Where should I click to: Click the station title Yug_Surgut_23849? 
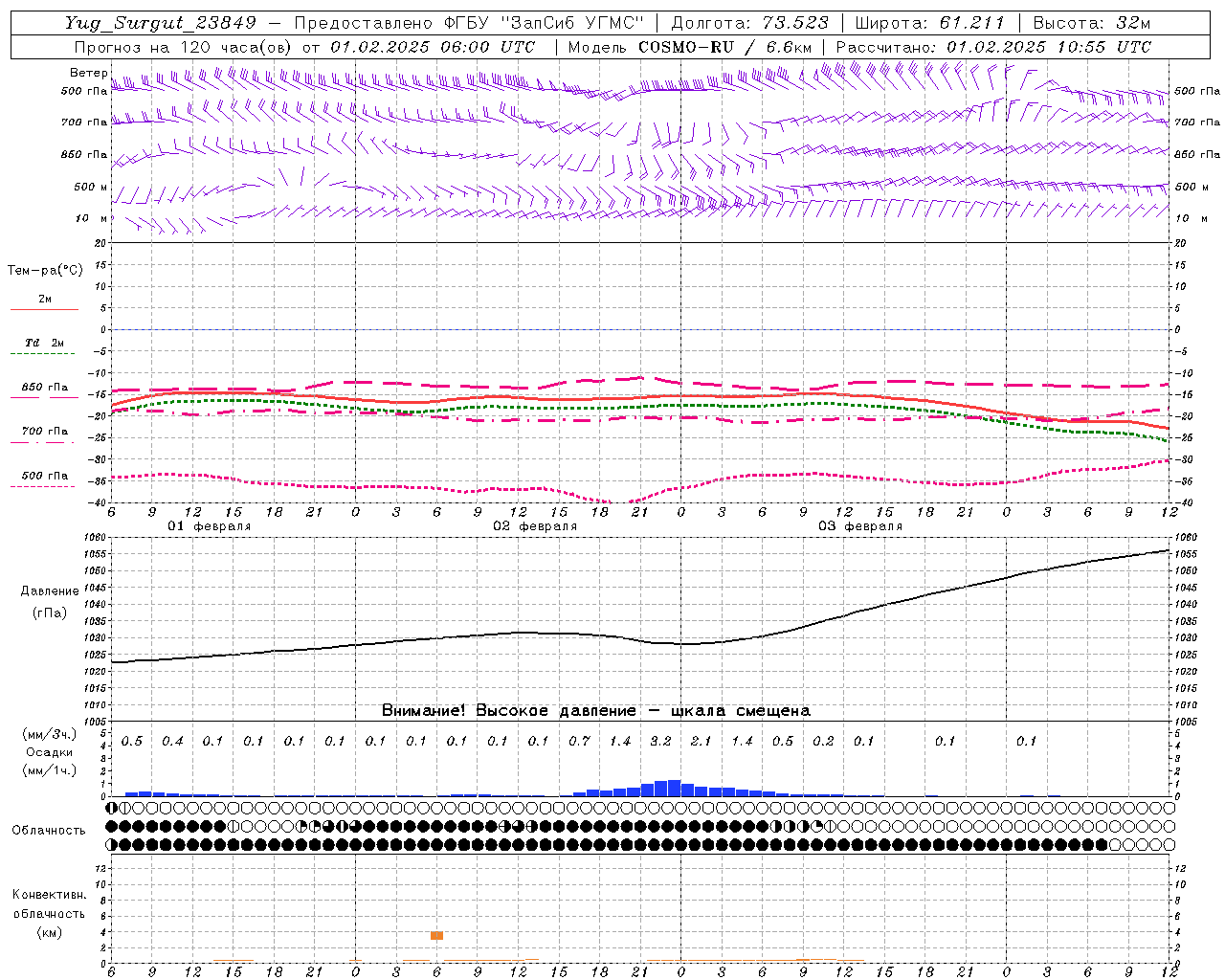point(161,24)
